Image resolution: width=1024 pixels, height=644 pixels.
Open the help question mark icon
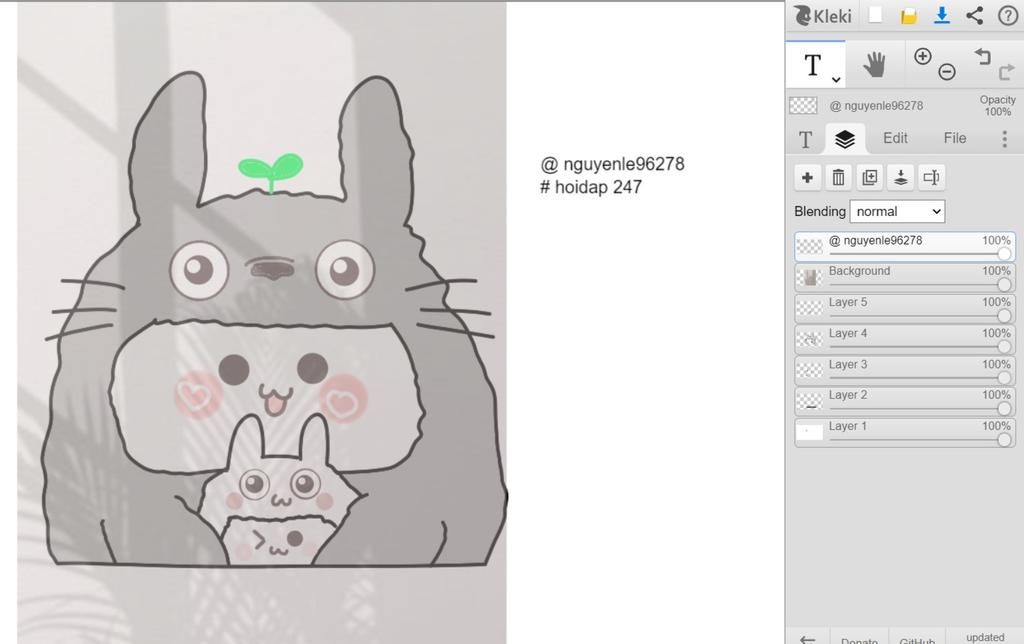[x=1008, y=15]
